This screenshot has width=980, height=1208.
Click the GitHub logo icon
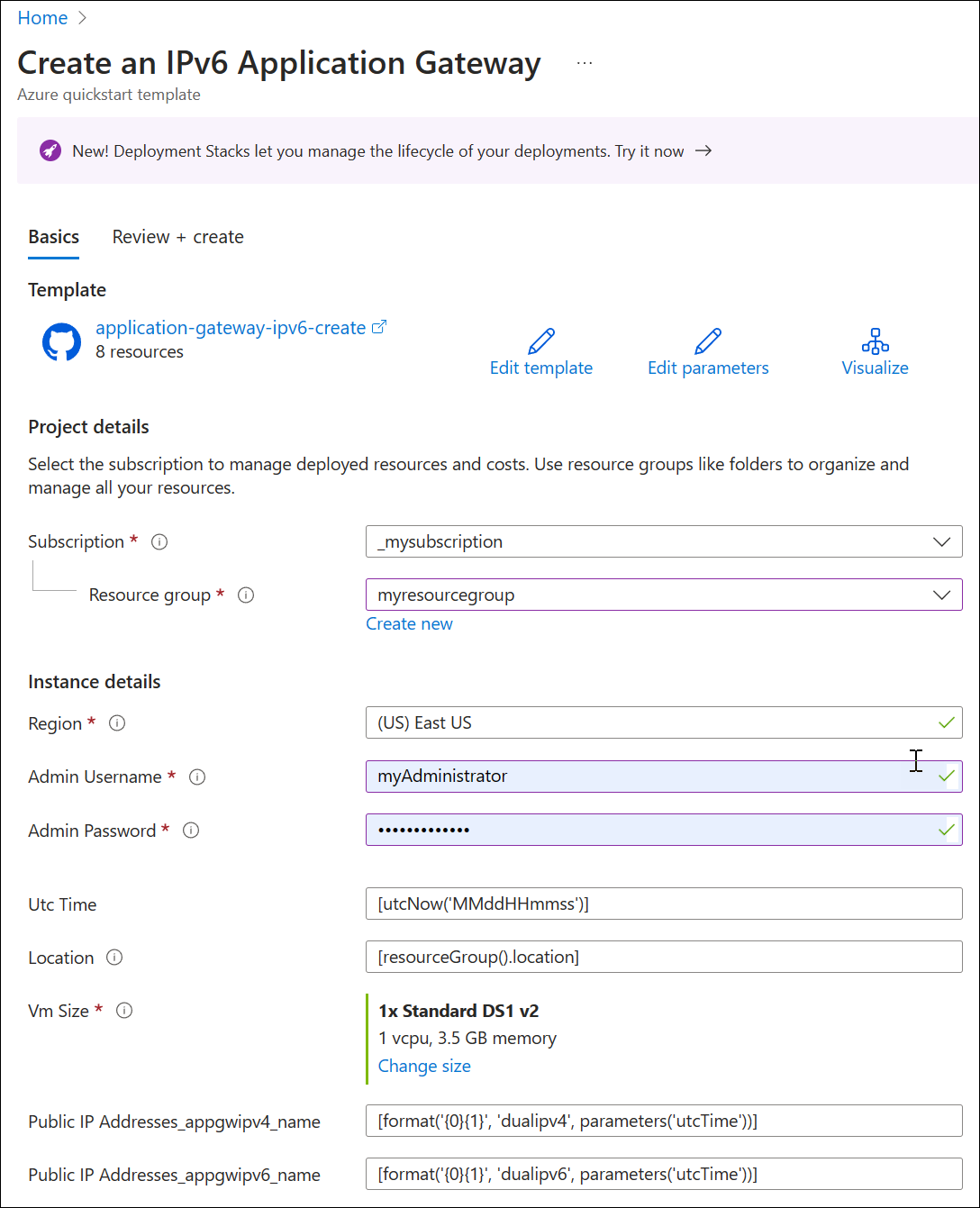61,342
